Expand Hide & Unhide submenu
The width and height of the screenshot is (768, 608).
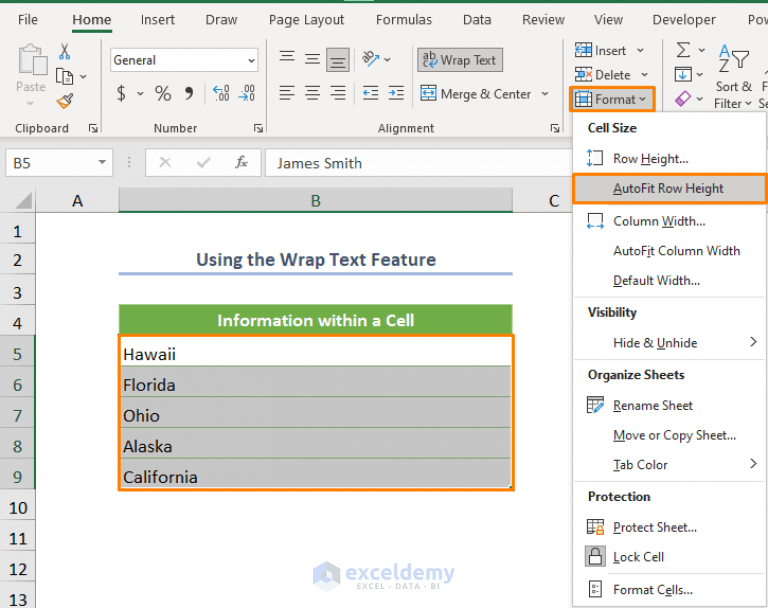pyautogui.click(x=669, y=343)
